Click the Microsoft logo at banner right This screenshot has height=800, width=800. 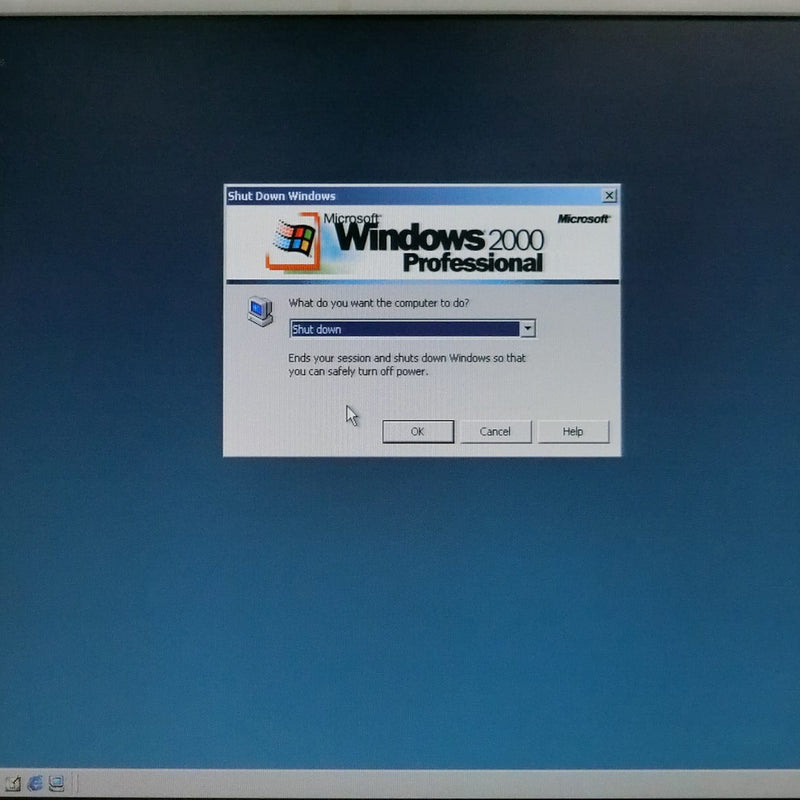click(583, 219)
